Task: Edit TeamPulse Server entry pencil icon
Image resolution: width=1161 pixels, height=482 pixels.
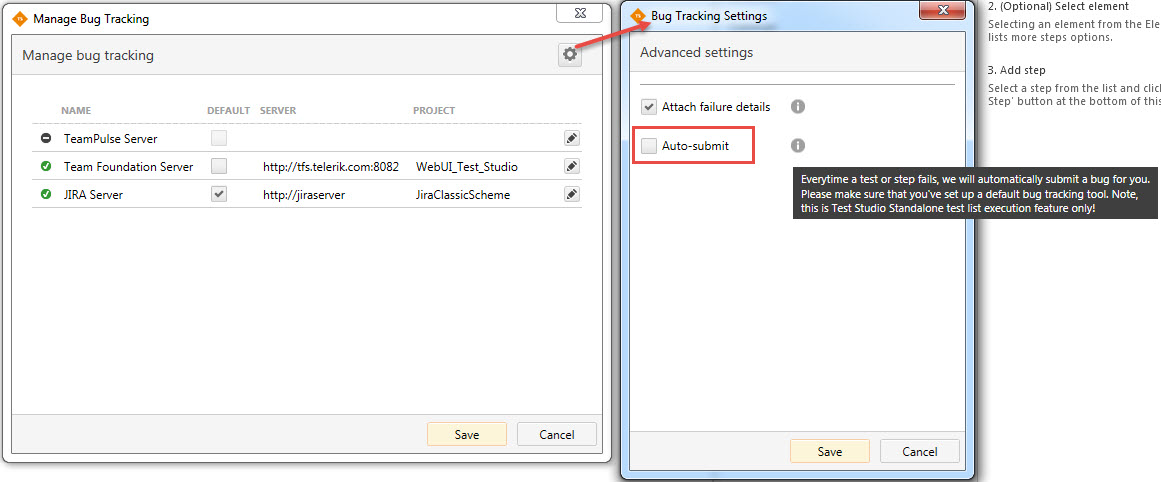Action: point(572,138)
